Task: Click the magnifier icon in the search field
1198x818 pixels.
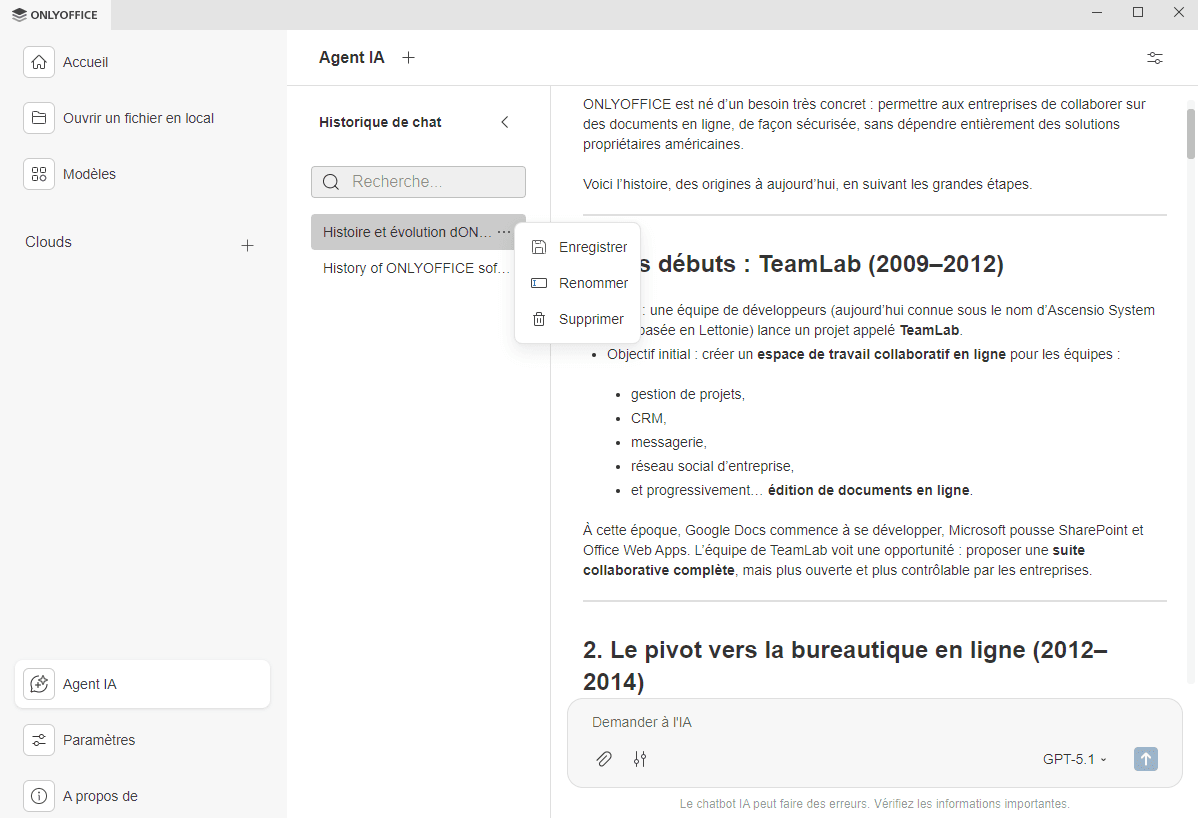Action: [x=331, y=181]
